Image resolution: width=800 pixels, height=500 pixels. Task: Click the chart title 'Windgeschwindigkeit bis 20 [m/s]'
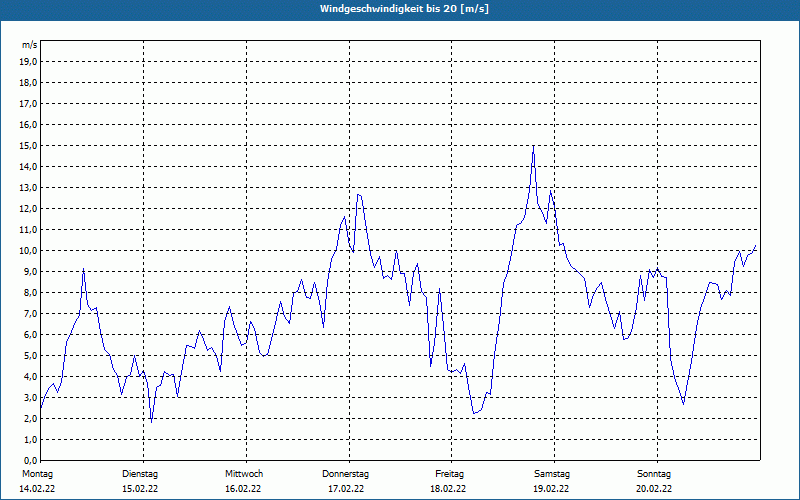(404, 9)
